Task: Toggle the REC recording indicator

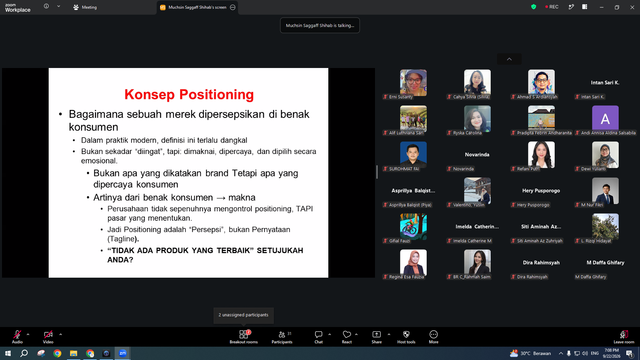Action: click(552, 7)
